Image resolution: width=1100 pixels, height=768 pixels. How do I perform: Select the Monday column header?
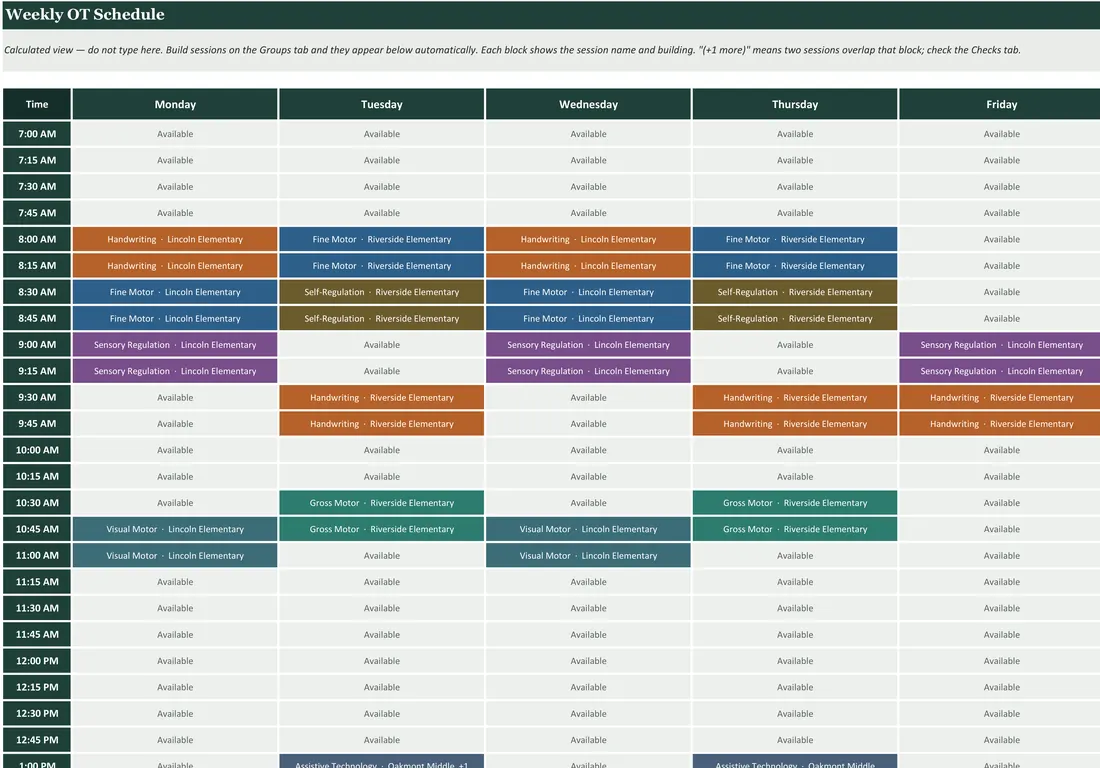(x=175, y=104)
